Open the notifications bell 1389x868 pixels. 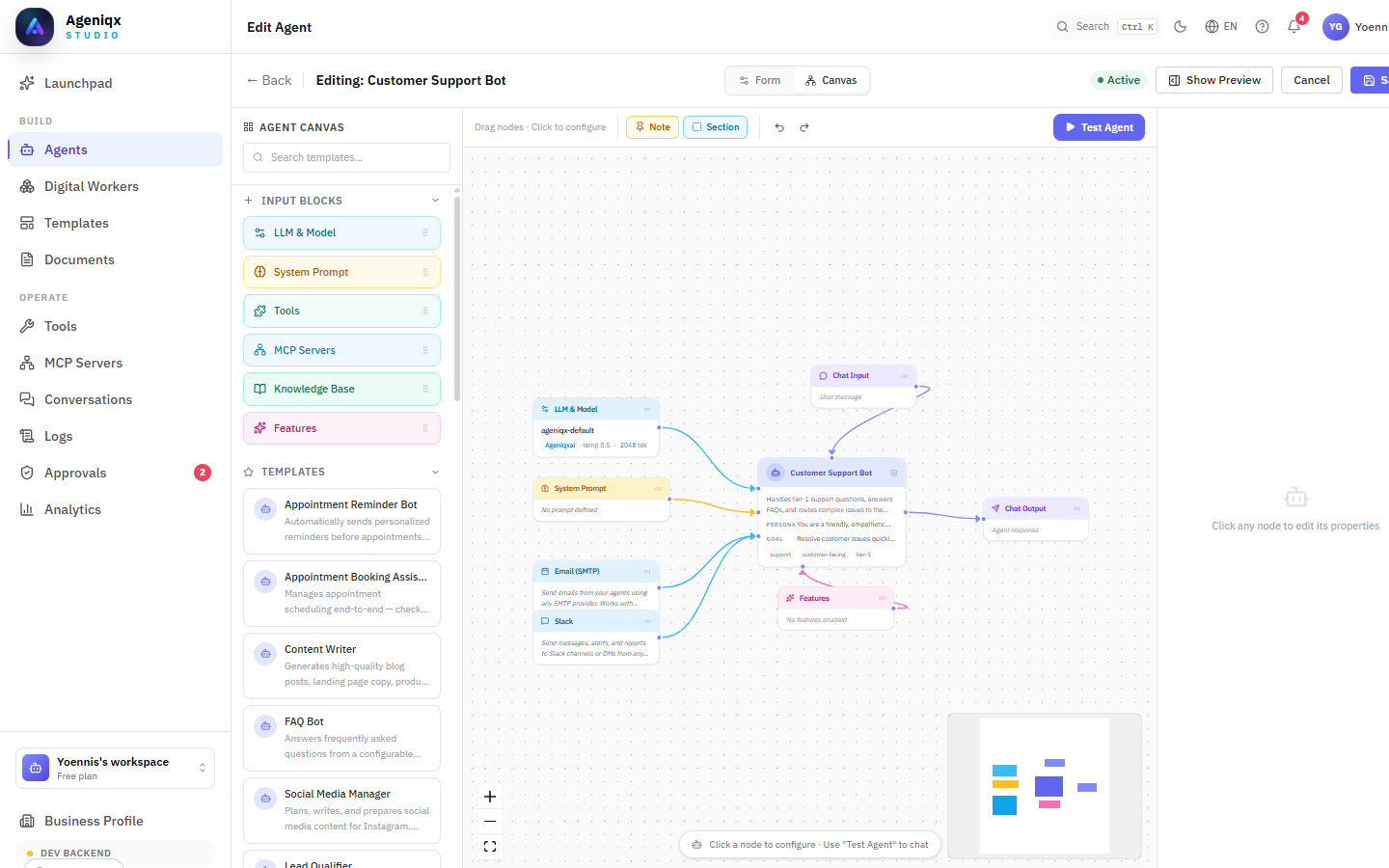tap(1294, 26)
